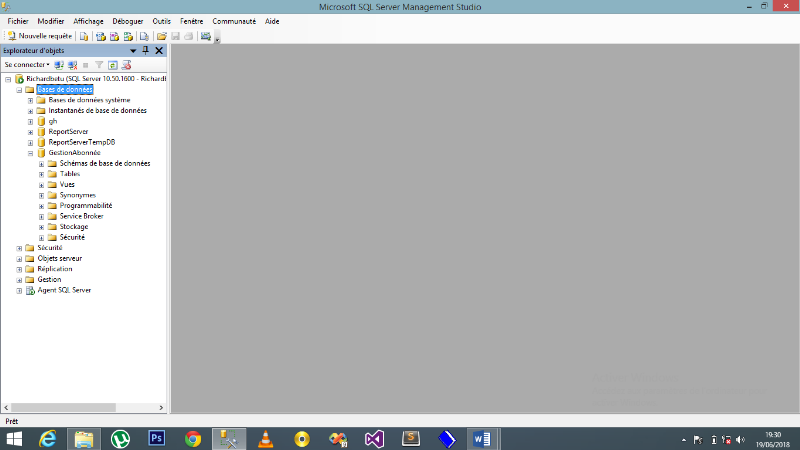
Task: Select the Schémas de base de données item
Action: (105, 163)
